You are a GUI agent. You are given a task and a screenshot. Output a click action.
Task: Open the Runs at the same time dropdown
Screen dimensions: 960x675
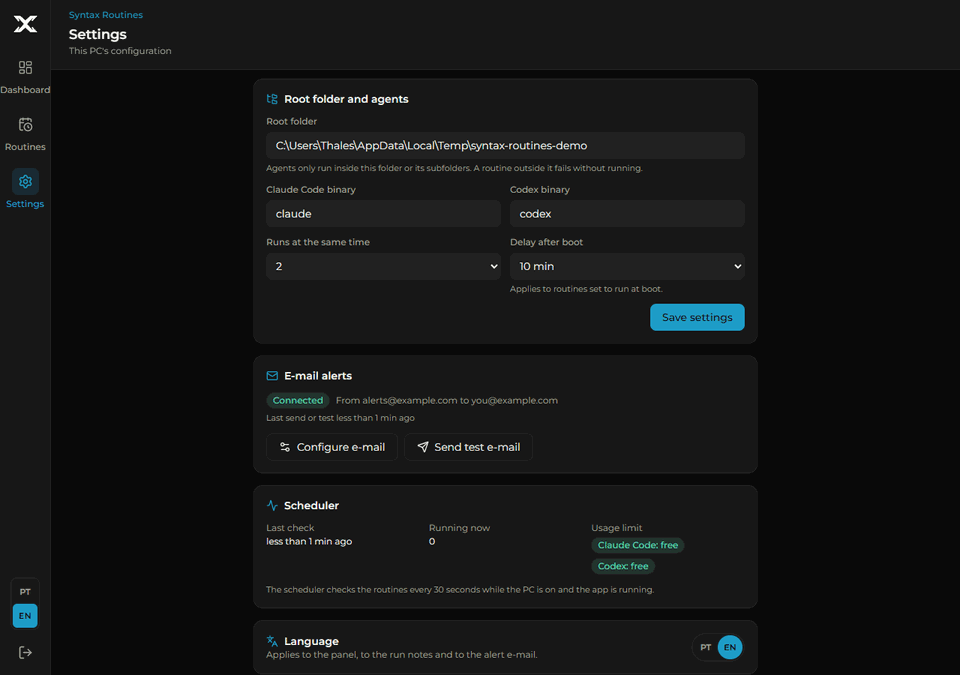click(x=383, y=266)
